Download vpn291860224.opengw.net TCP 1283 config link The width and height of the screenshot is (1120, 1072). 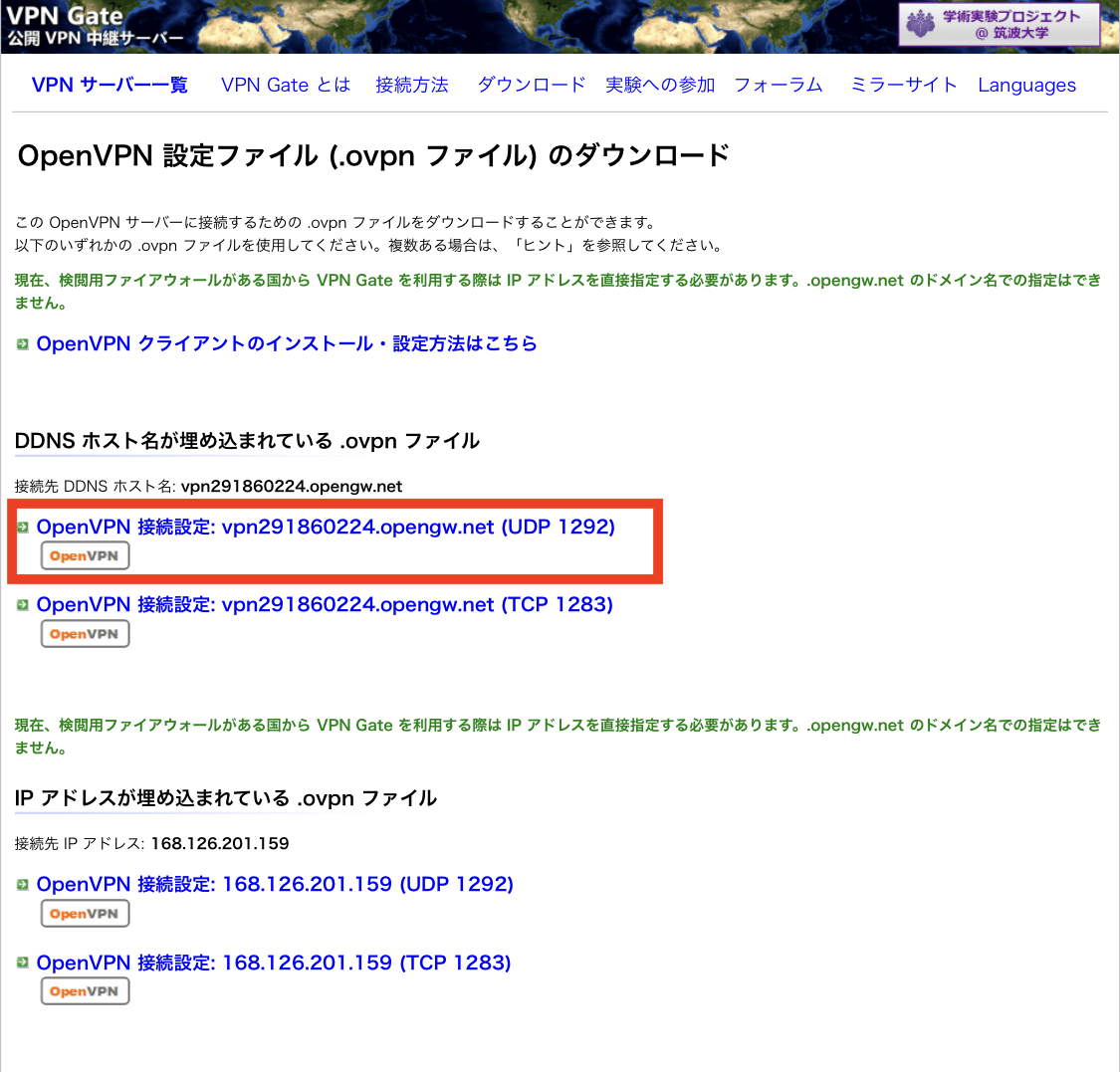pyautogui.click(x=325, y=605)
